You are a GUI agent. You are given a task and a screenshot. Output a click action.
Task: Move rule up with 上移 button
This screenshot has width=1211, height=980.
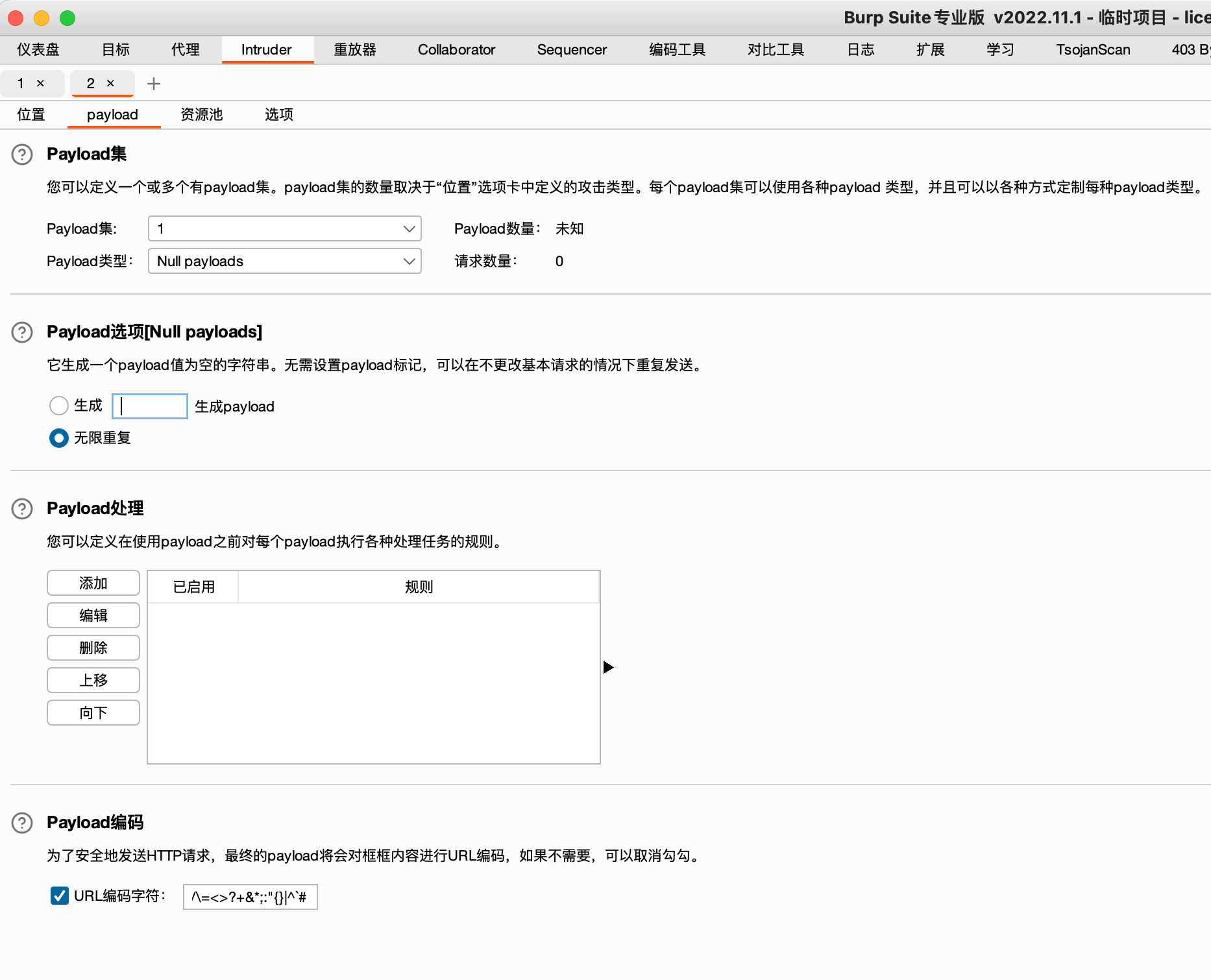[93, 680]
